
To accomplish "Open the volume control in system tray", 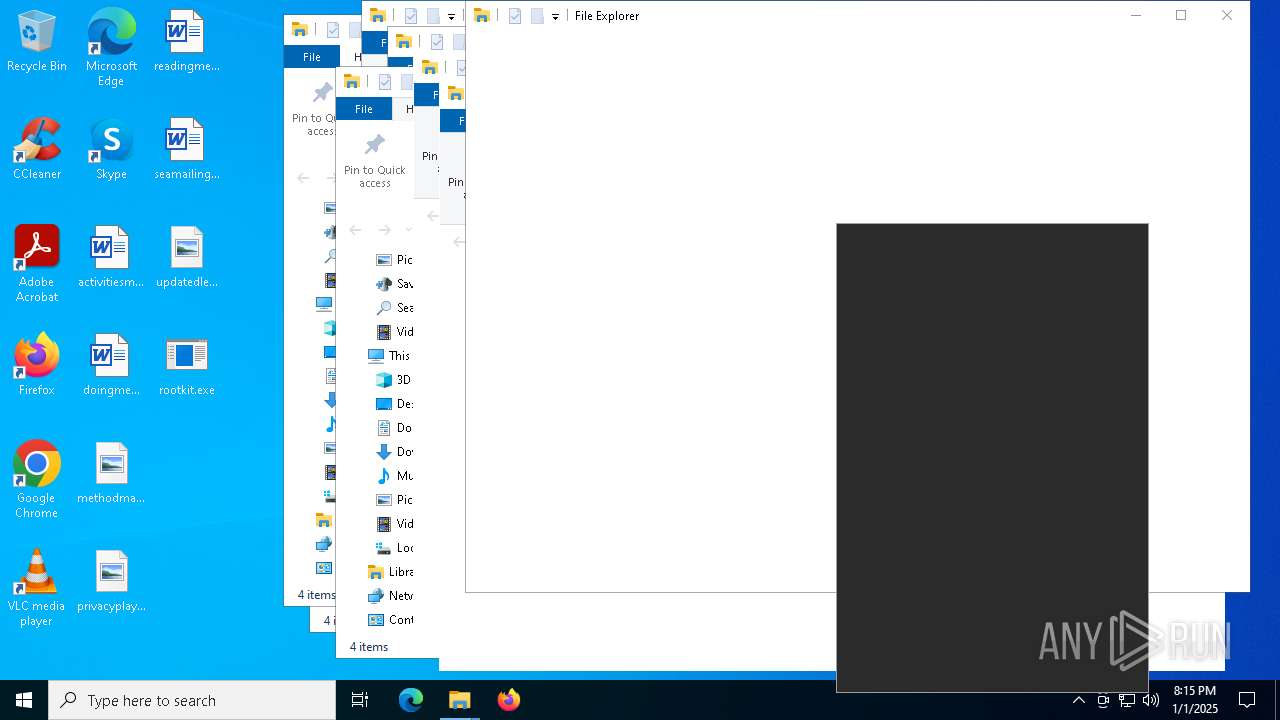I will 1151,700.
